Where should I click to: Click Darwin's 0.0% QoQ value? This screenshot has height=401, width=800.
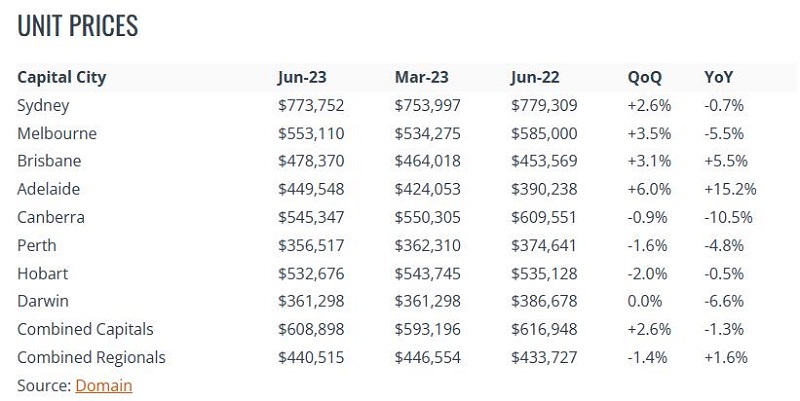click(x=645, y=301)
